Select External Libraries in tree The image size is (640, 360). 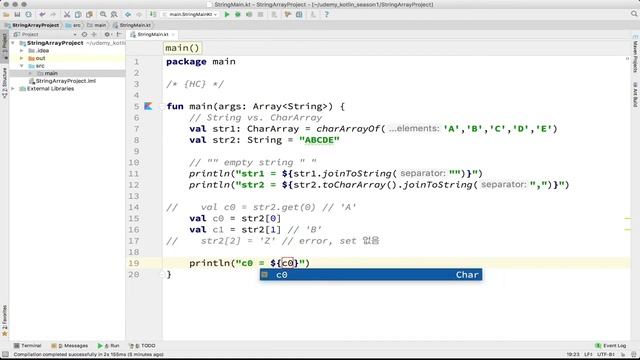click(47, 89)
